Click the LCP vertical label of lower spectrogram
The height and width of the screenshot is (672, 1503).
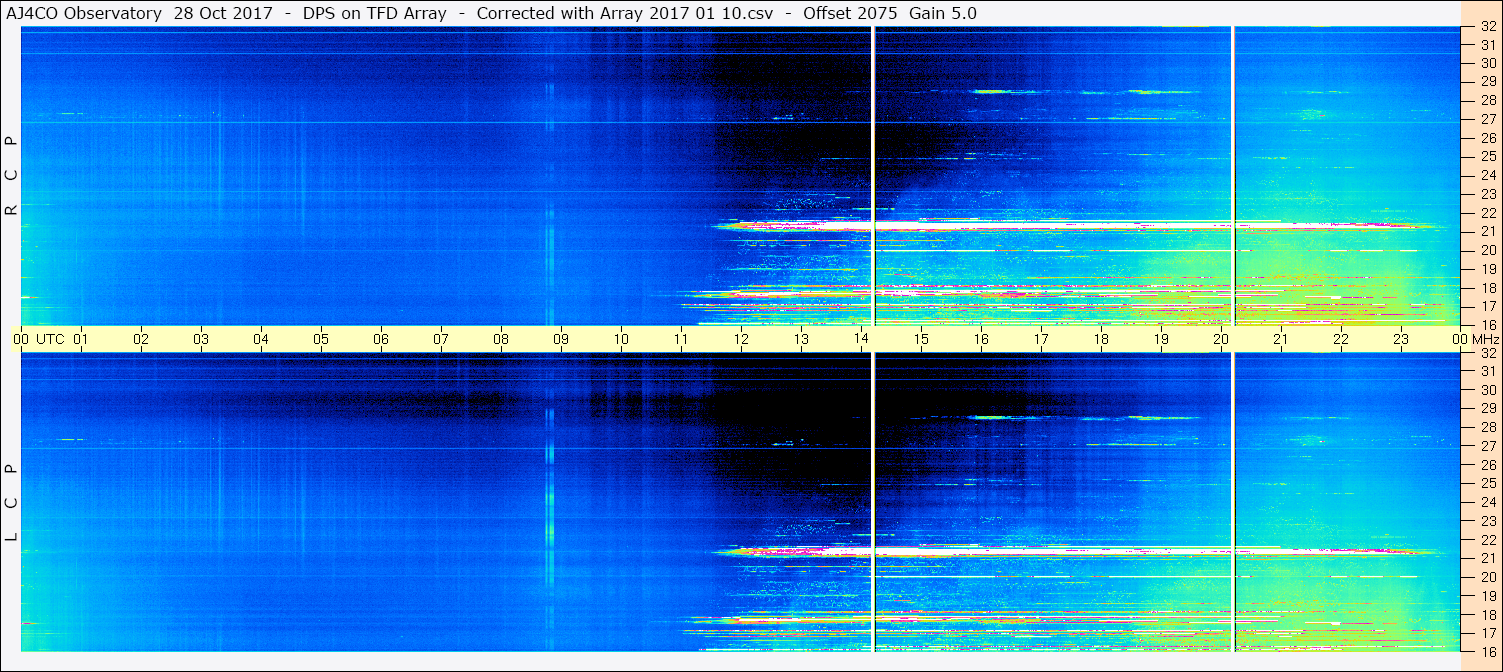(12, 503)
